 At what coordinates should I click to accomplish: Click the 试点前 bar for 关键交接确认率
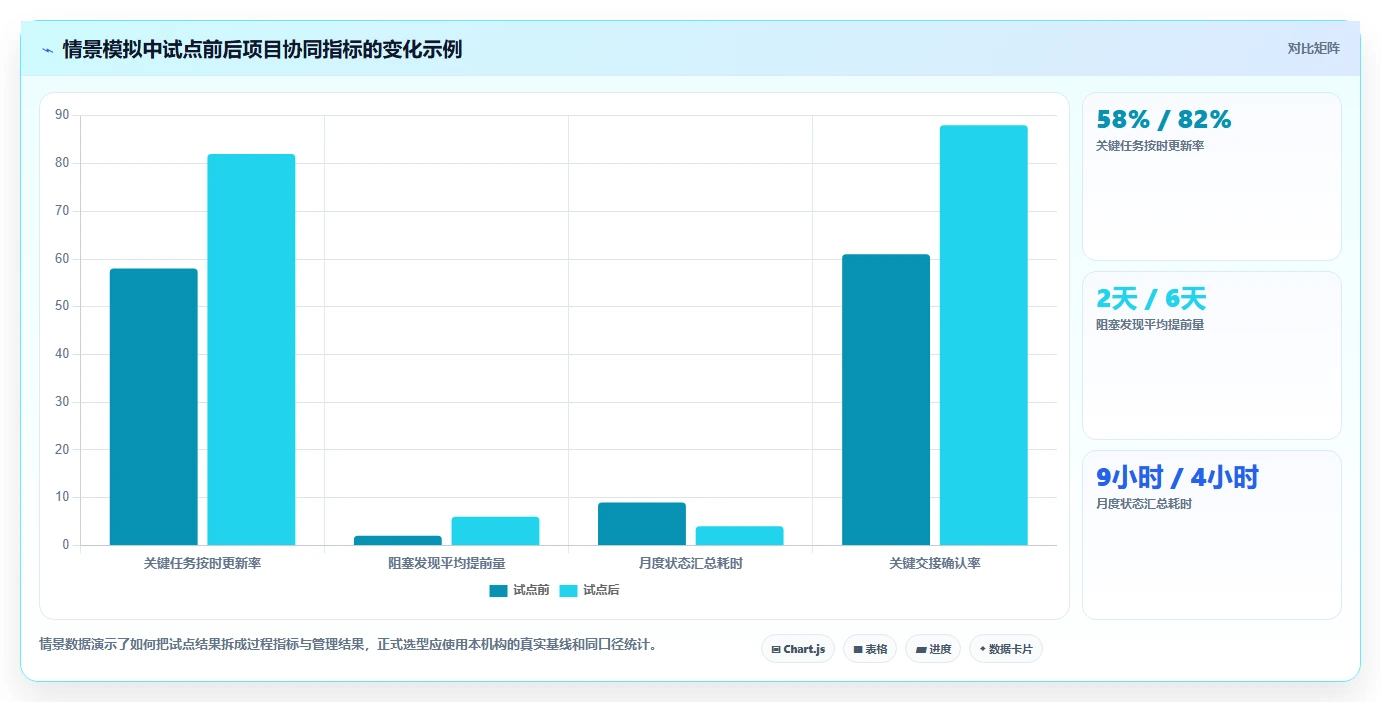[886, 400]
